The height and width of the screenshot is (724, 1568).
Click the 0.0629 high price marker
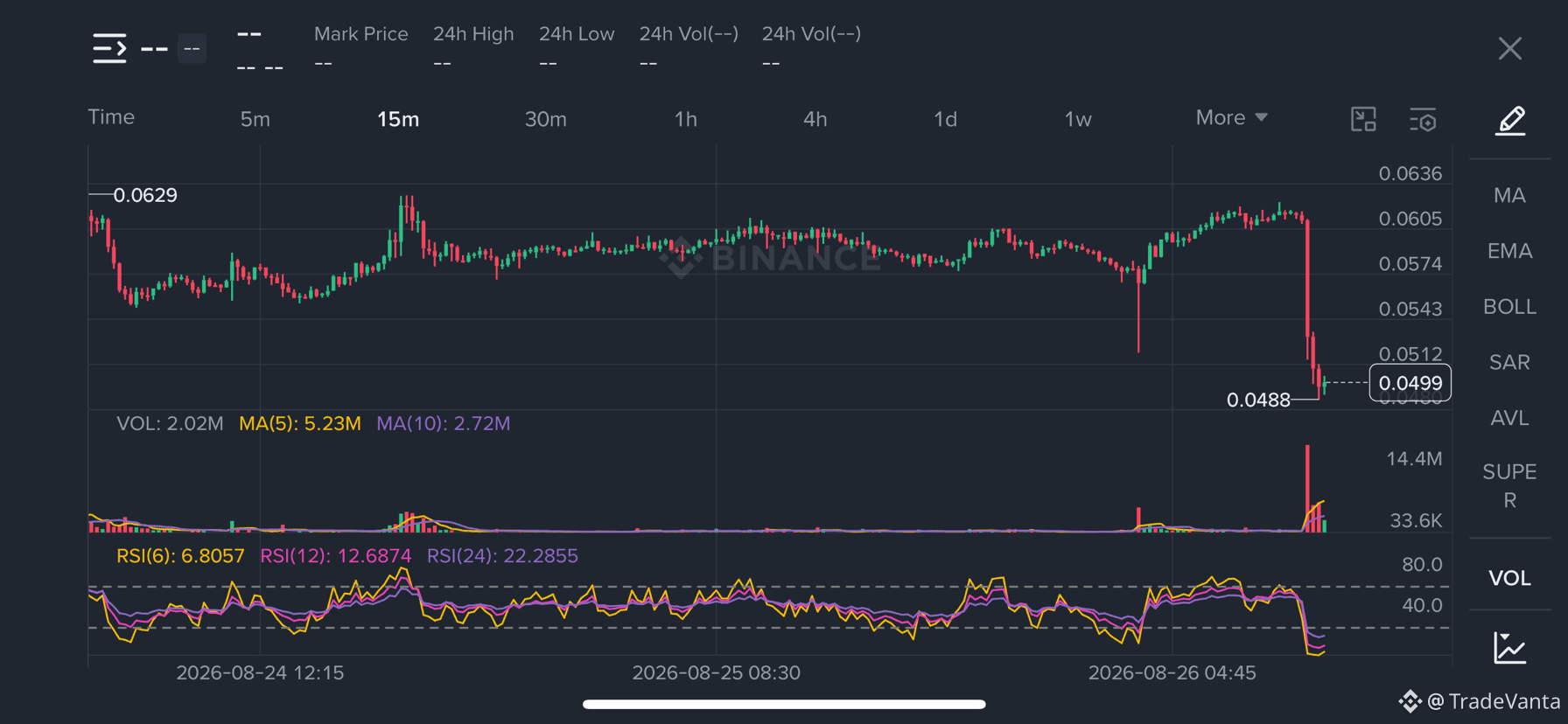point(145,195)
